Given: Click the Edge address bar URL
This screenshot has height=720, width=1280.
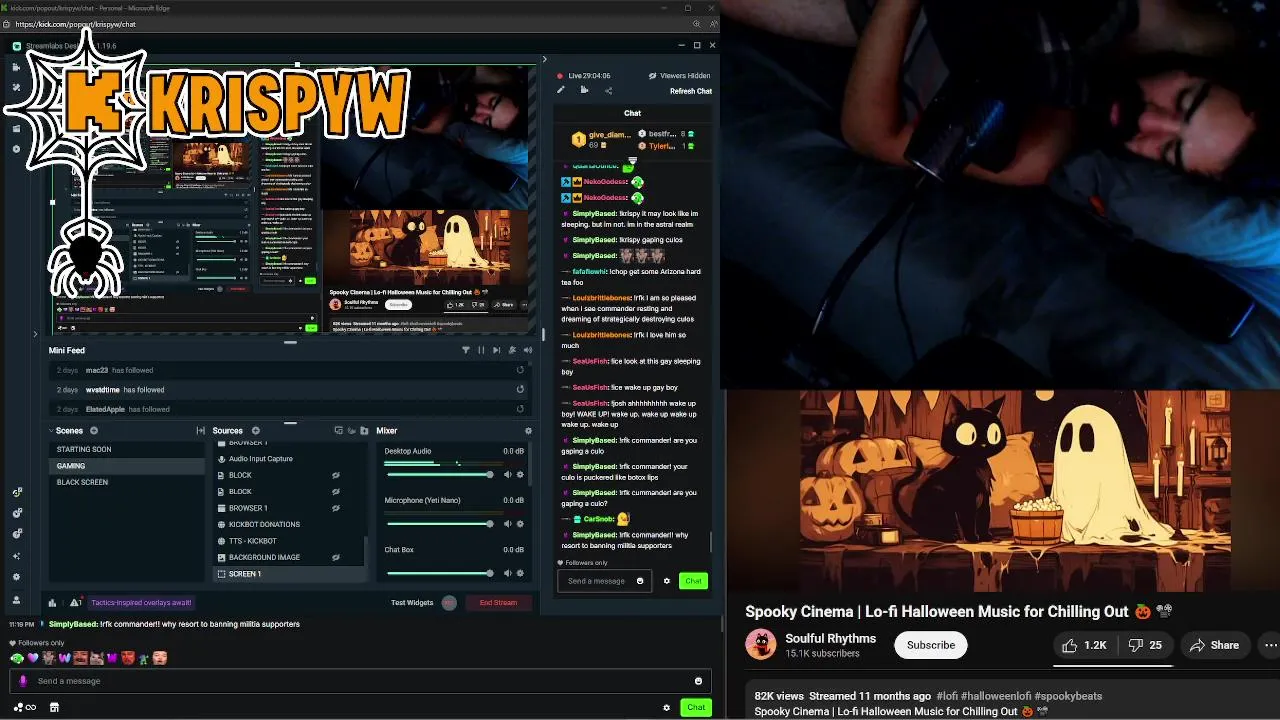Looking at the screenshot, I should pos(76,24).
